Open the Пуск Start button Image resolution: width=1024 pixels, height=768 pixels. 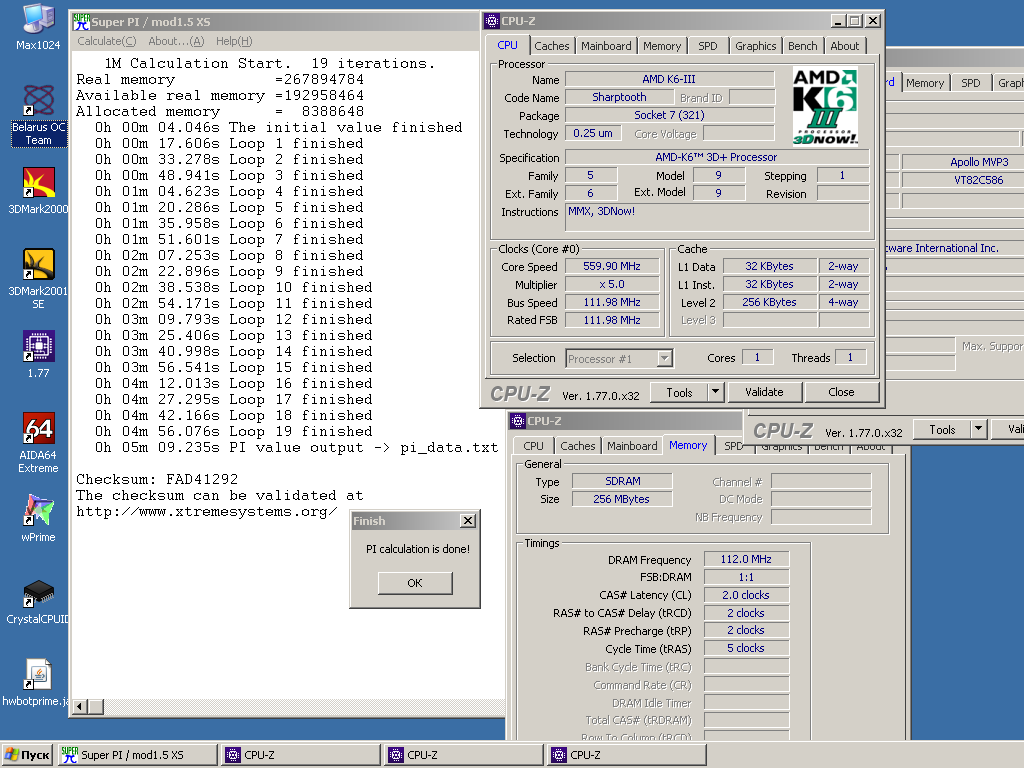[27, 755]
